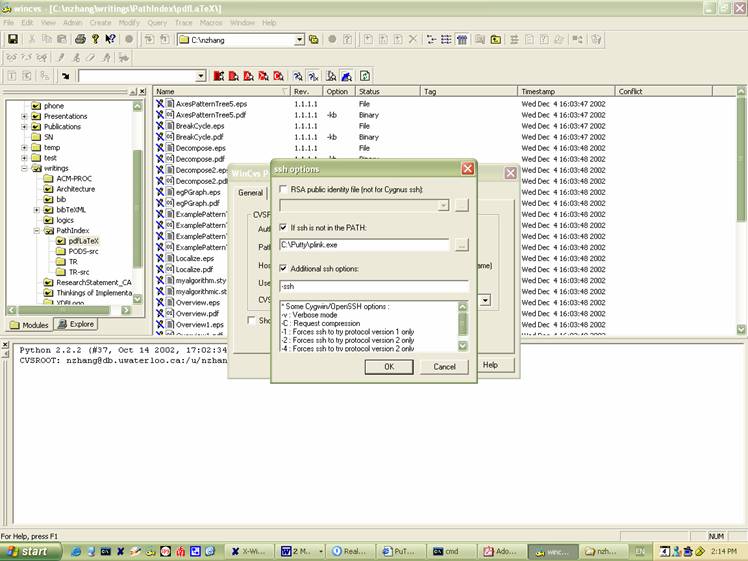This screenshot has height=561, width=748.
Task: Click the browse folder icon beside the path combo
Action: (x=314, y=40)
